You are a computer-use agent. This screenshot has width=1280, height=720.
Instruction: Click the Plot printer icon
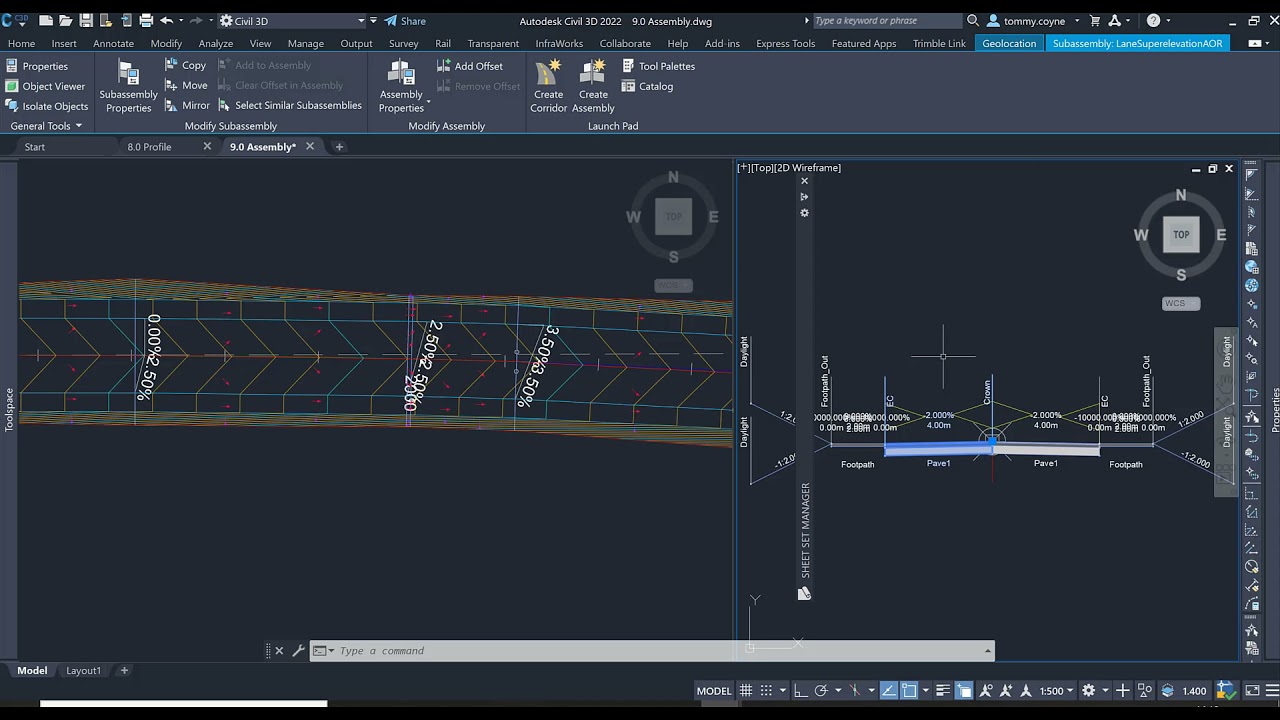(146, 20)
